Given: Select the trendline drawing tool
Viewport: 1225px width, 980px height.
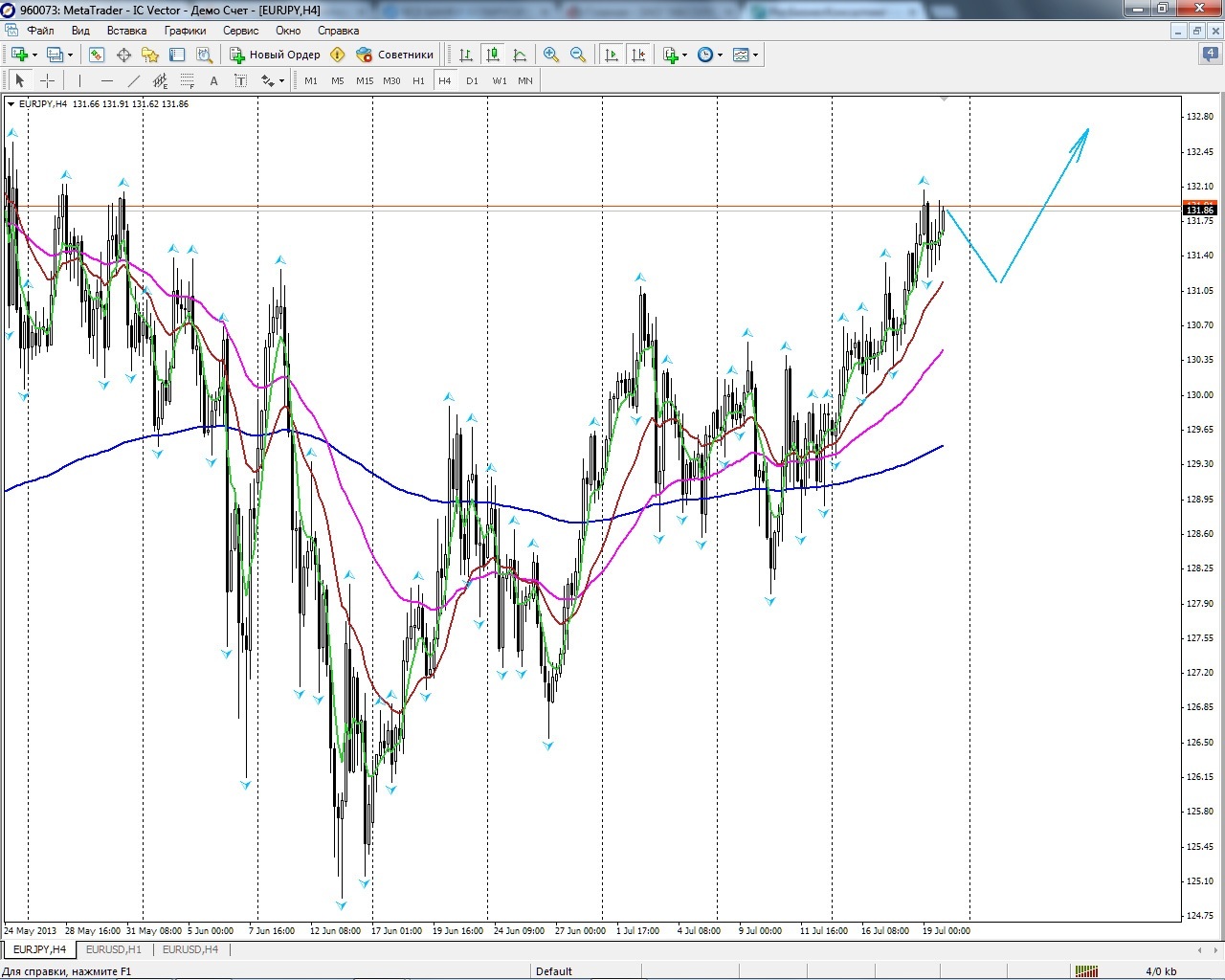Looking at the screenshot, I should coord(134,81).
